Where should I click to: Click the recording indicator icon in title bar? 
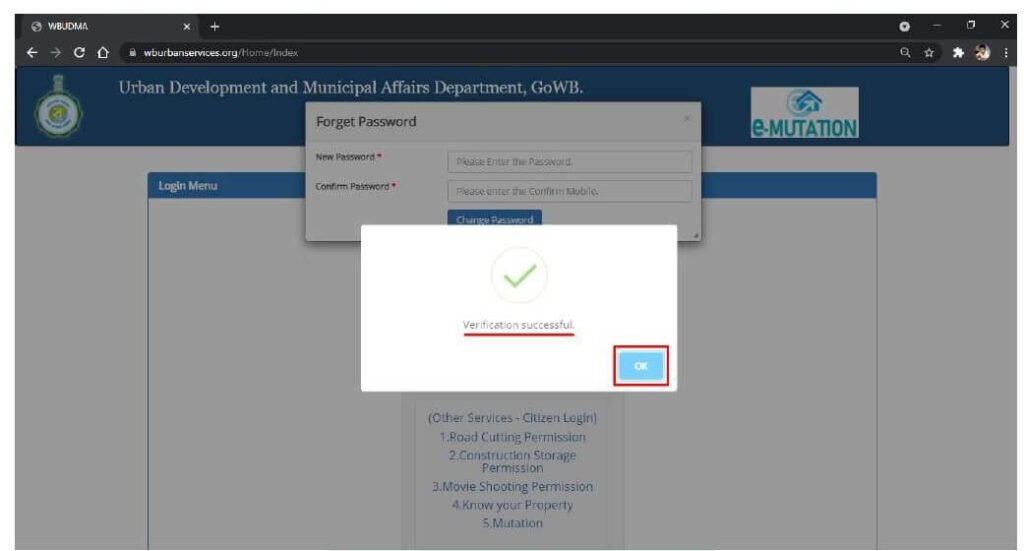tap(904, 26)
